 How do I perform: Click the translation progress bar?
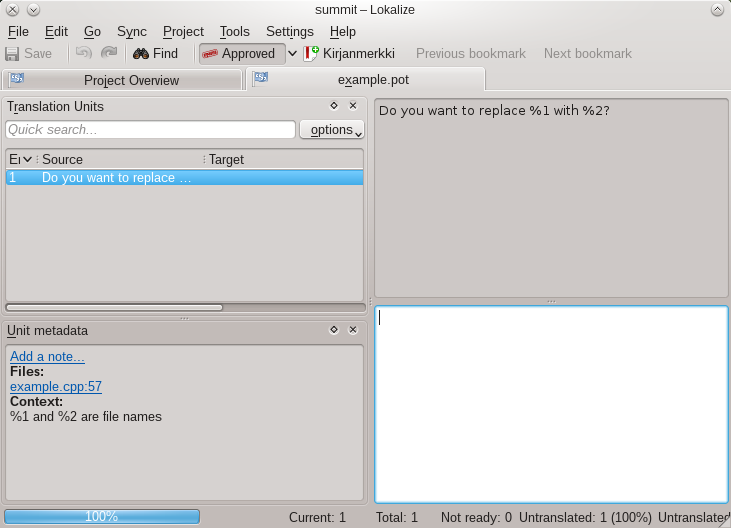[x=102, y=517]
